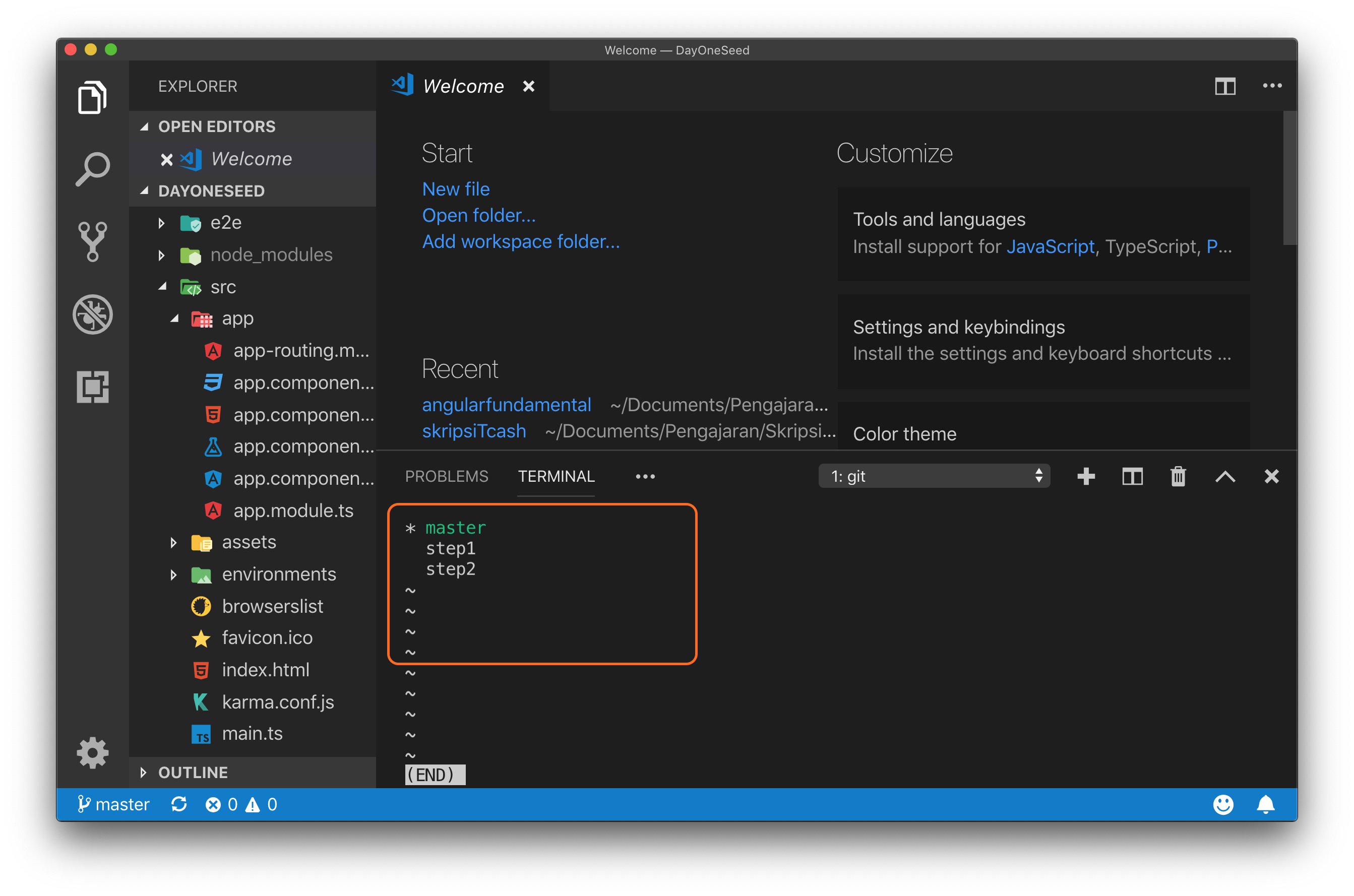1354x896 pixels.
Task: Expand the Outline section
Action: tap(144, 773)
